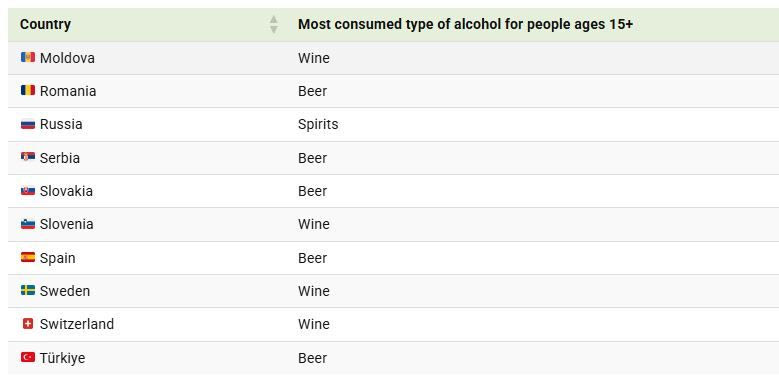Select the Russia country name
The width and height of the screenshot is (779, 379).
[61, 124]
